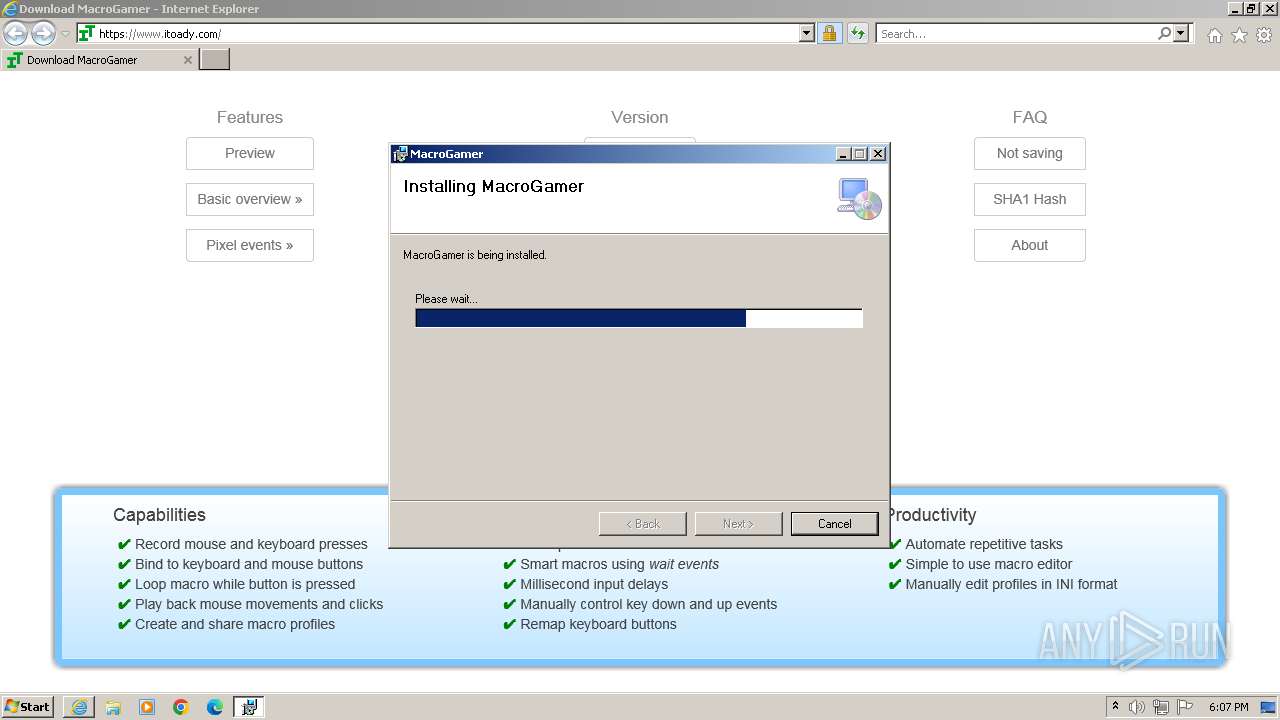This screenshot has height=720, width=1280.
Task: Click the search magnifier icon
Action: (1164, 34)
